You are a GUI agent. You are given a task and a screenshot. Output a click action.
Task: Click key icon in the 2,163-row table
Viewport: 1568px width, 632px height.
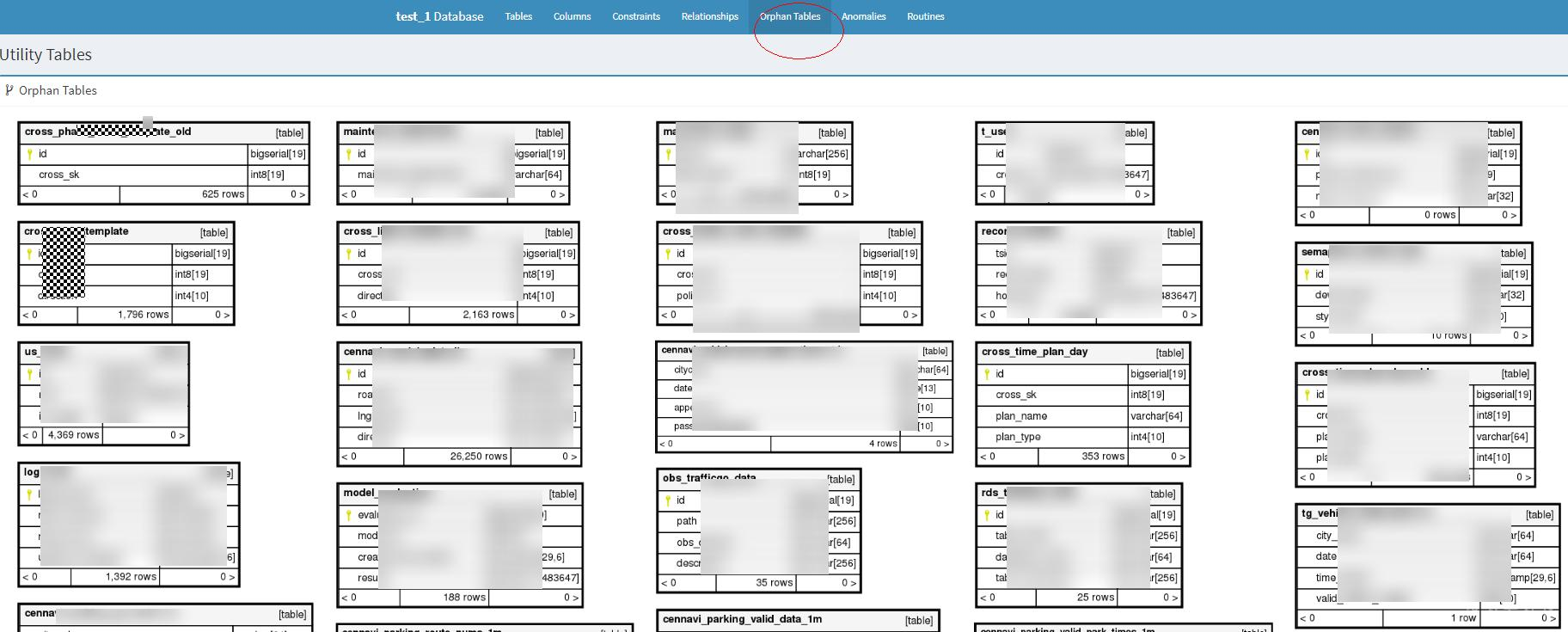pyautogui.click(x=348, y=254)
